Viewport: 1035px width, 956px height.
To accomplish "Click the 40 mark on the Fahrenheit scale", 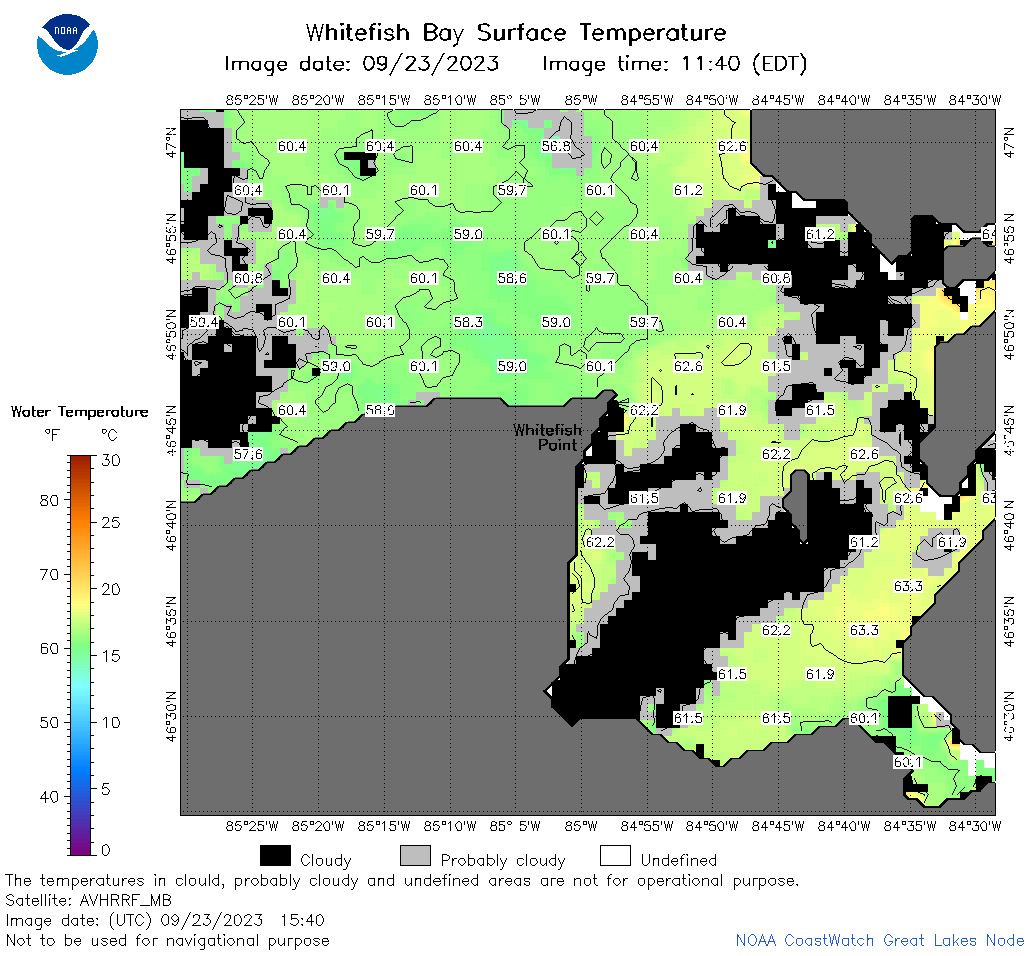I will click(x=50, y=796).
